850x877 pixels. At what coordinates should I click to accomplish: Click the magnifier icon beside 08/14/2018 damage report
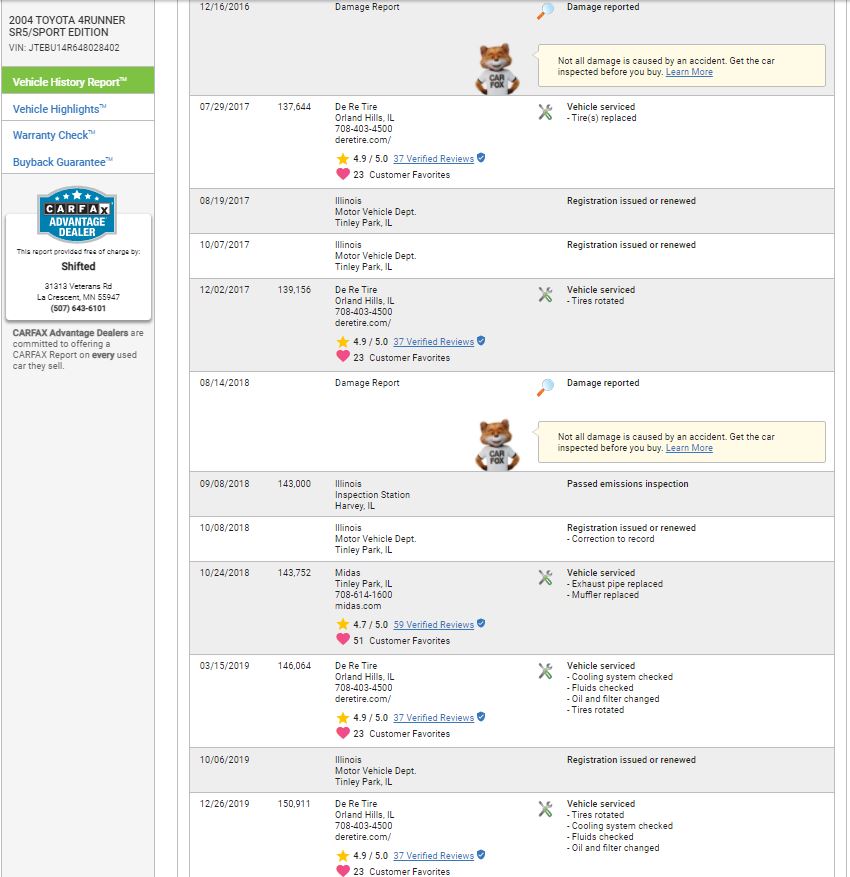[x=545, y=387]
